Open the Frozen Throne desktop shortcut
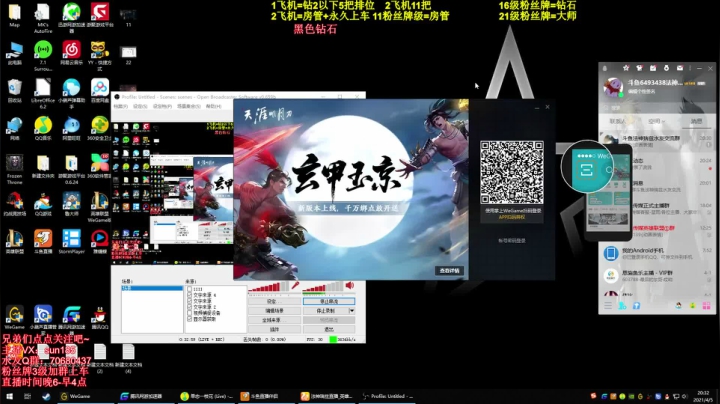Viewport: 720px width, 404px height. click(x=15, y=169)
